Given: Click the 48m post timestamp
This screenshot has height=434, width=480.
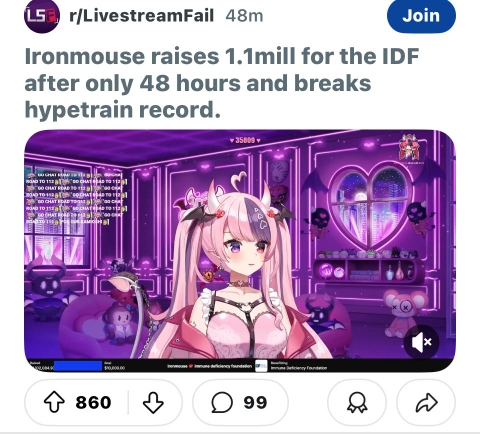Looking at the screenshot, I should point(244,16).
